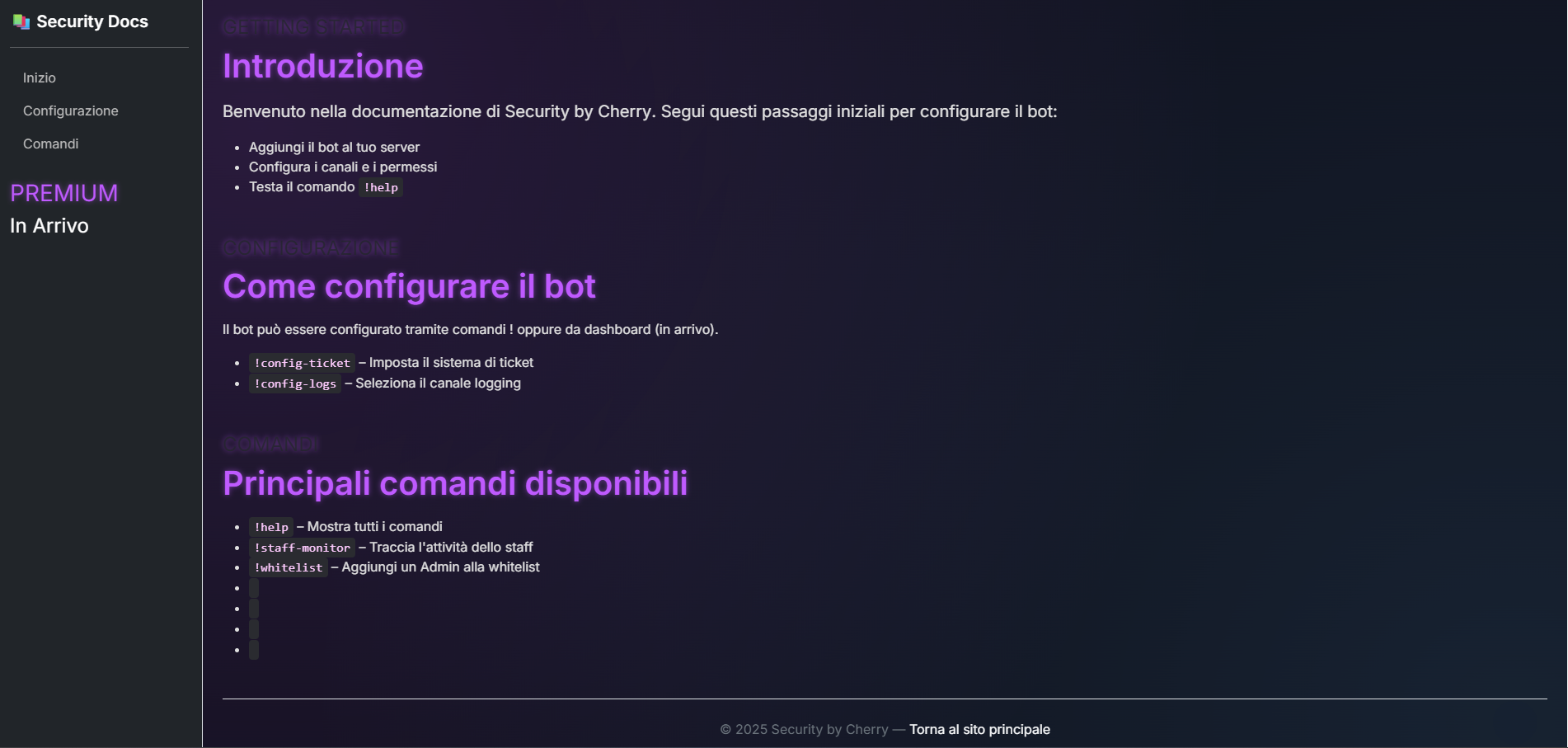Viewport: 1568px width, 748px height.
Task: Click the !help chip after "Testa il comando"
Action: click(381, 187)
